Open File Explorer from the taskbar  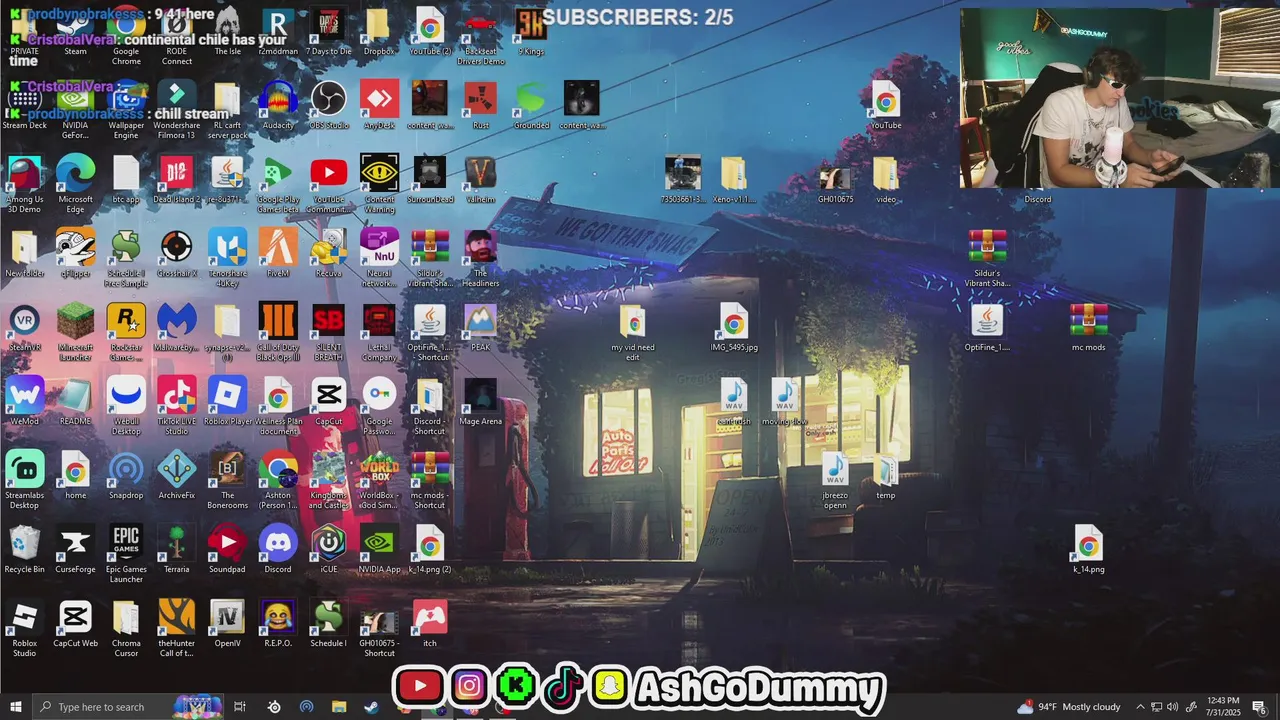tap(338, 707)
